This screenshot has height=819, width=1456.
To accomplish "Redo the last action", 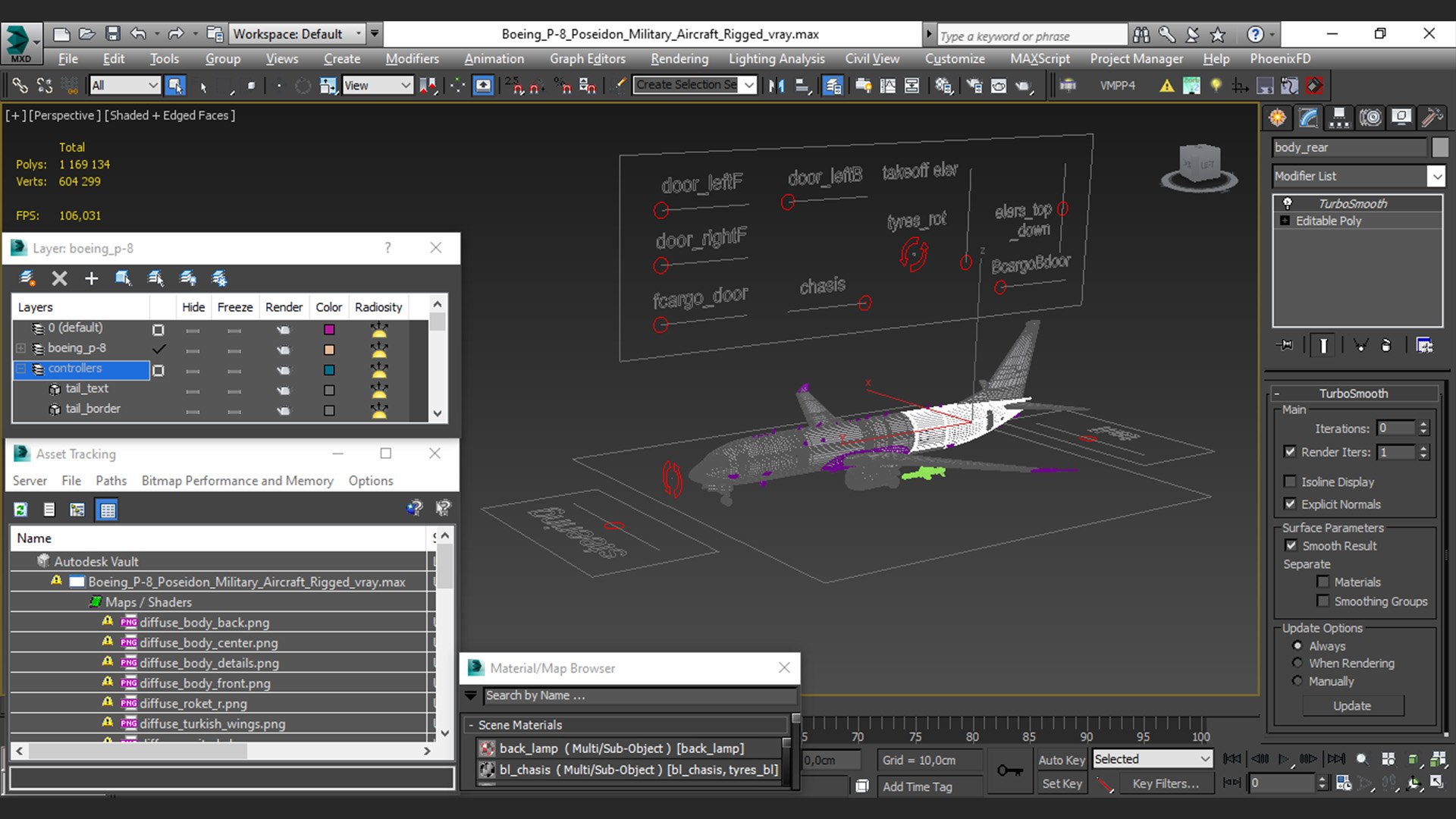I will (175, 34).
